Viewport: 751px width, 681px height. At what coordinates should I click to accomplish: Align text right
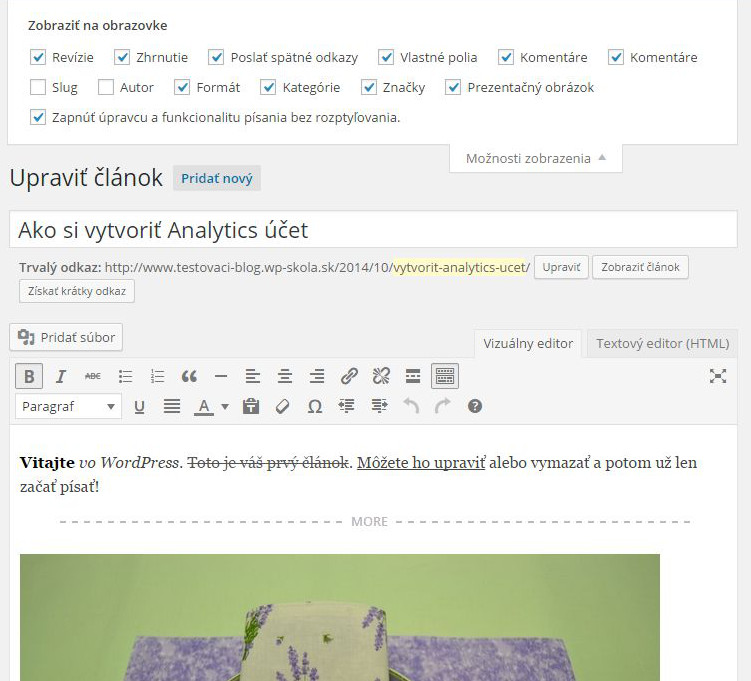317,376
